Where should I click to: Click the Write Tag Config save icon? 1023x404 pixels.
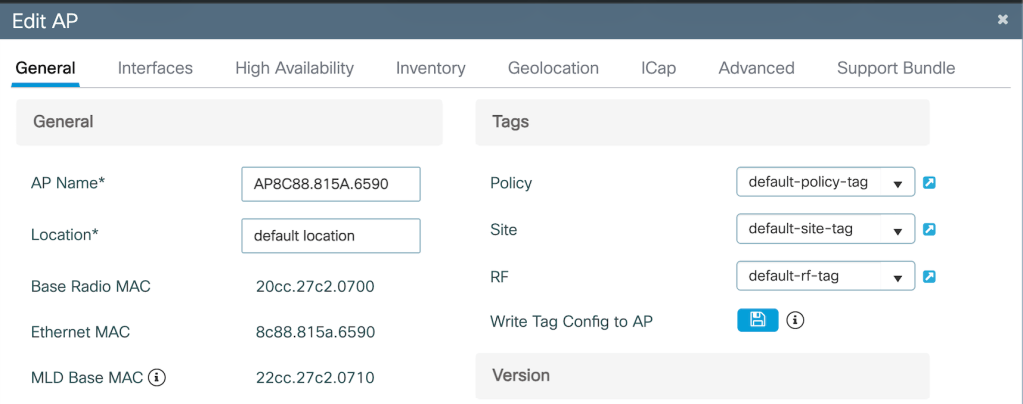click(x=757, y=320)
